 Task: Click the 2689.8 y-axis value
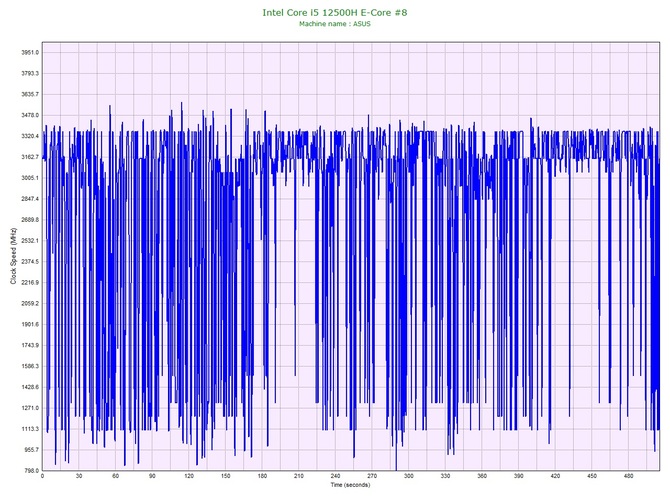30,220
